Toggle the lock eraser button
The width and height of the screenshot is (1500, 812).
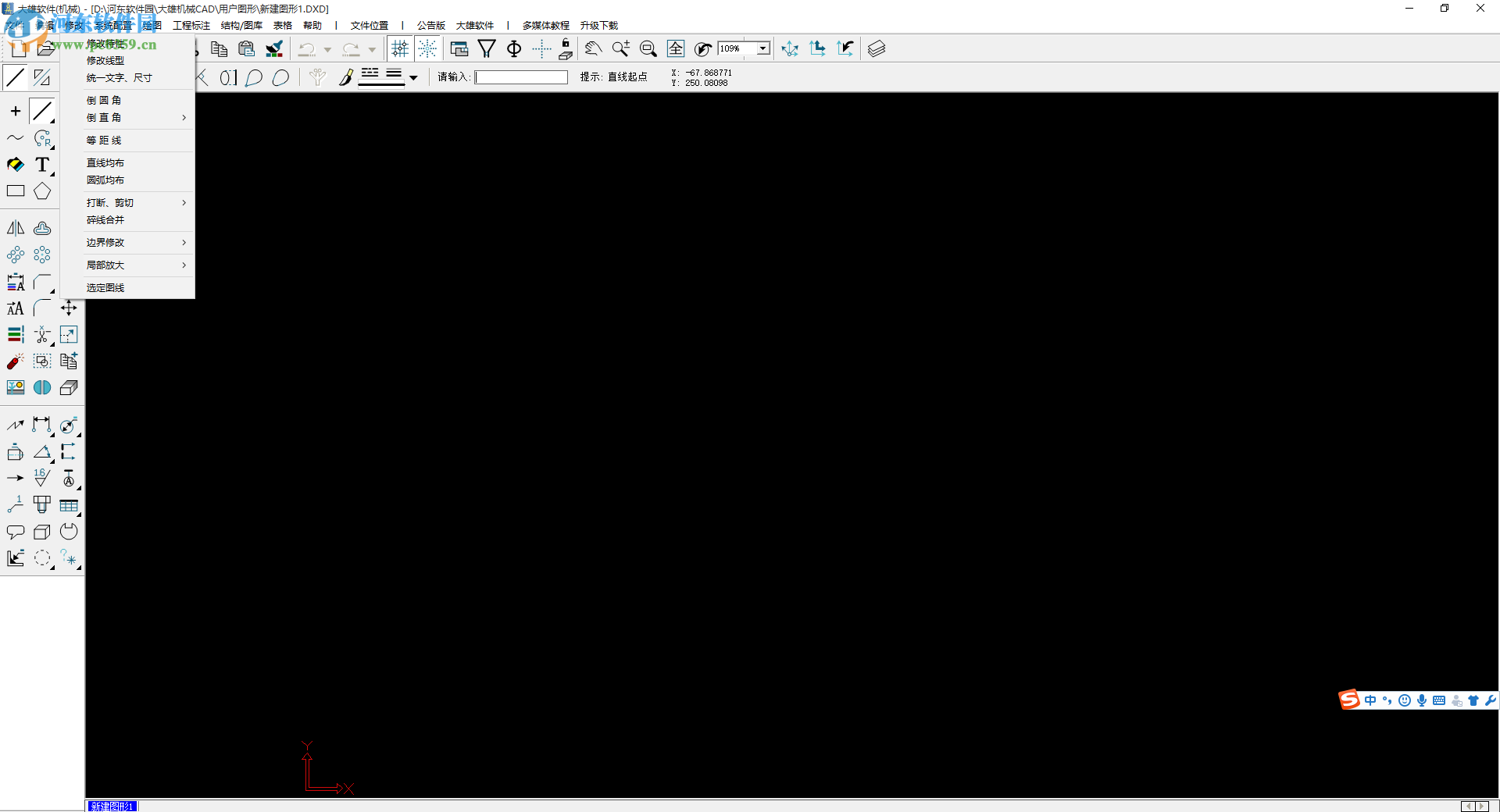[566, 49]
